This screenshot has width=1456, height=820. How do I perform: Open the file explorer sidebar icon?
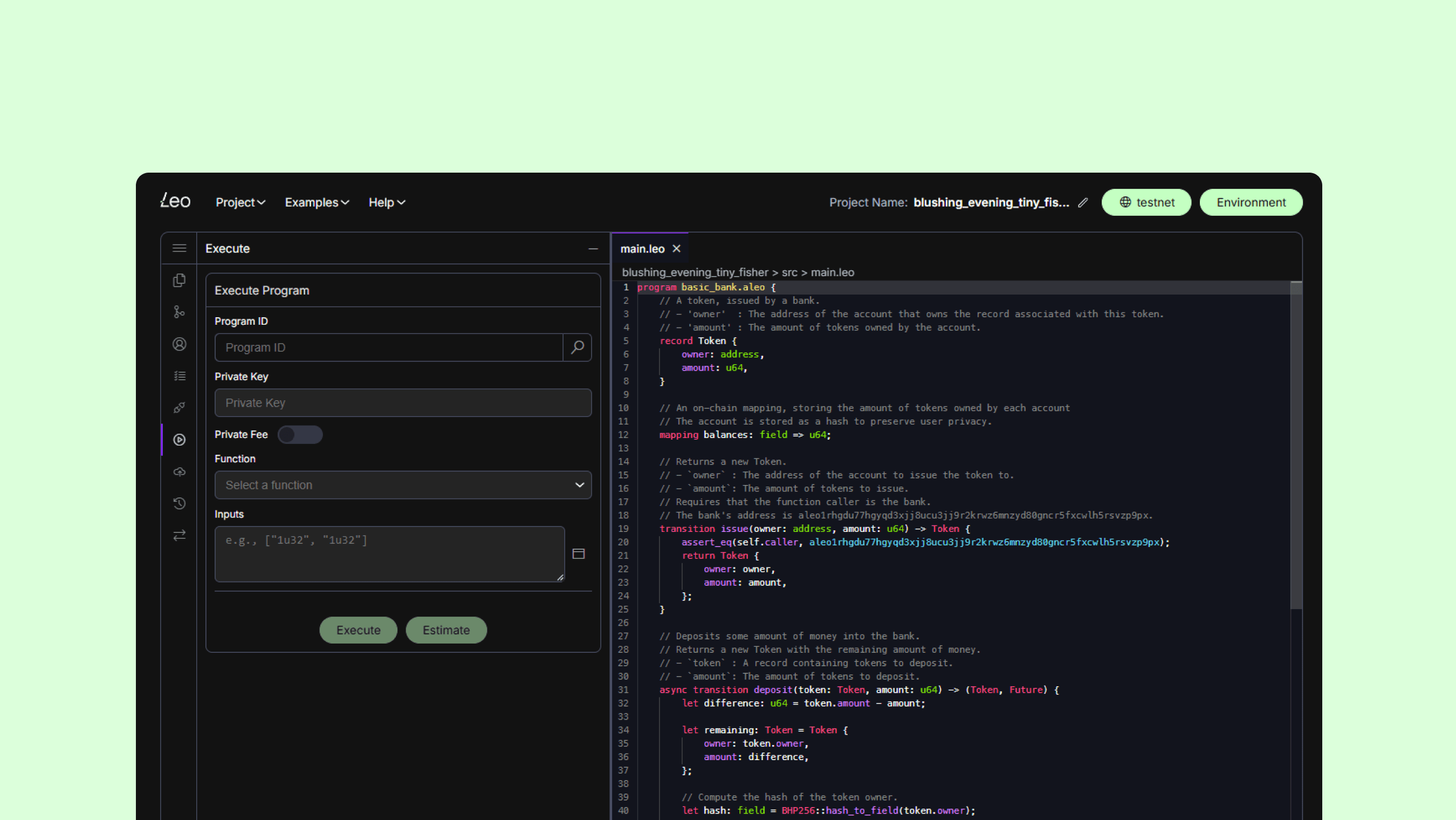pos(179,281)
